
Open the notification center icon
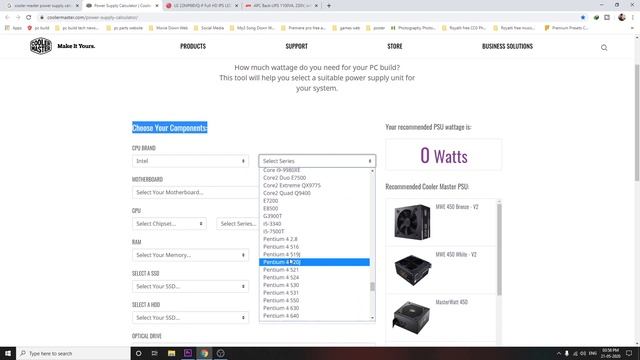pos(629,353)
